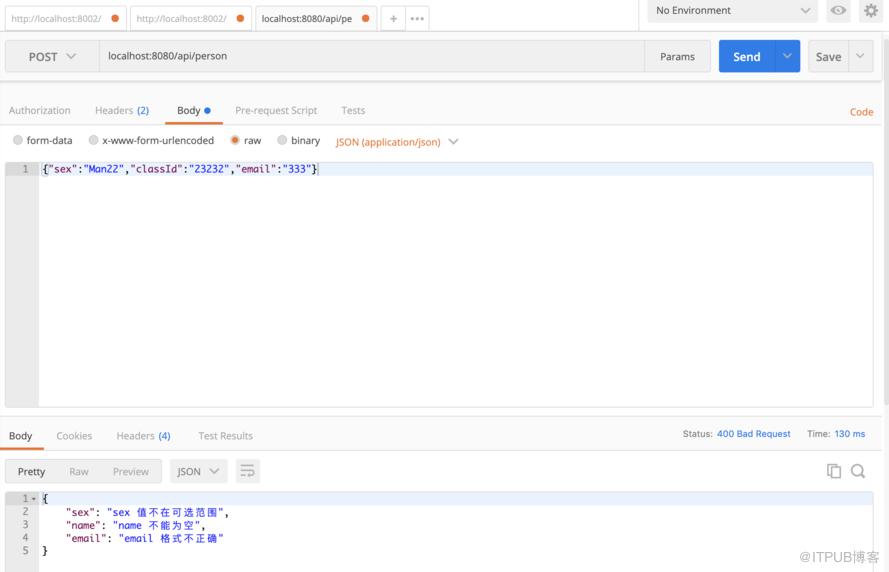Switch to first http://localhost:8002/ request tab
The image size is (889, 572).
65,19
